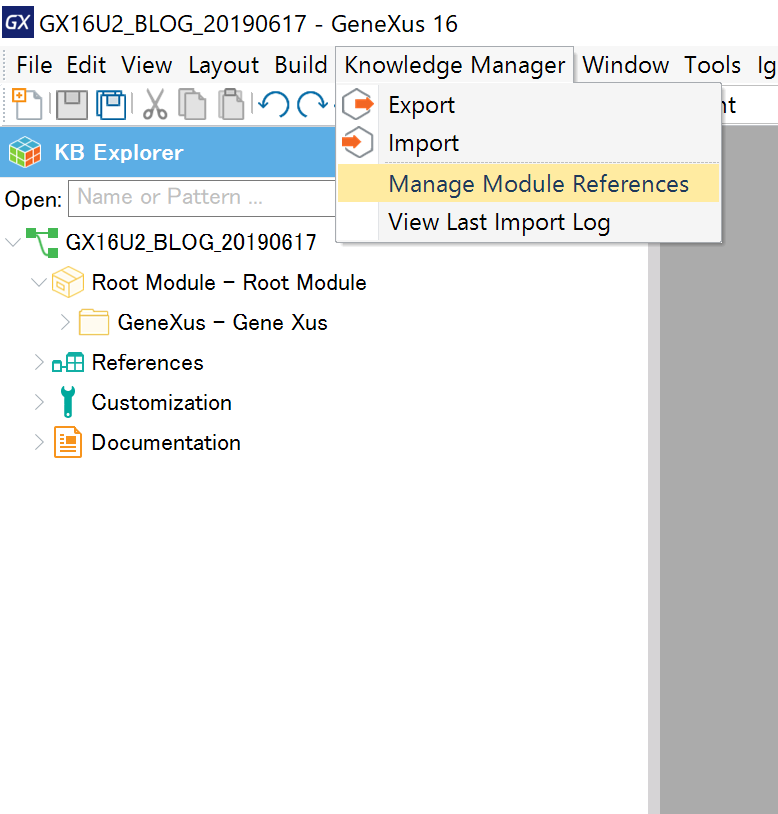Select Root Module tree item label
778x814 pixels.
click(x=229, y=282)
